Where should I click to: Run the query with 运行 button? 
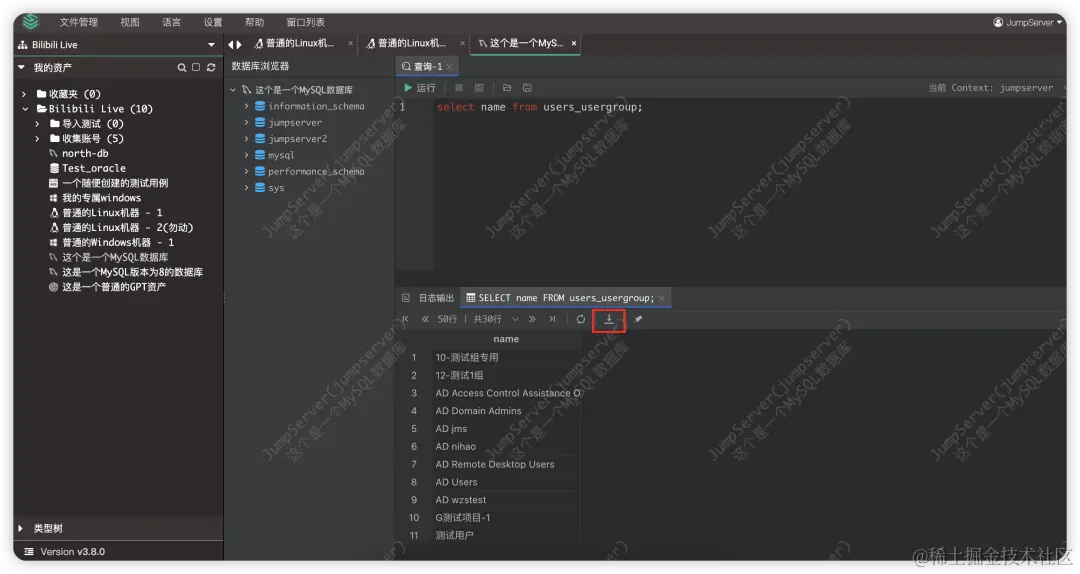420,88
